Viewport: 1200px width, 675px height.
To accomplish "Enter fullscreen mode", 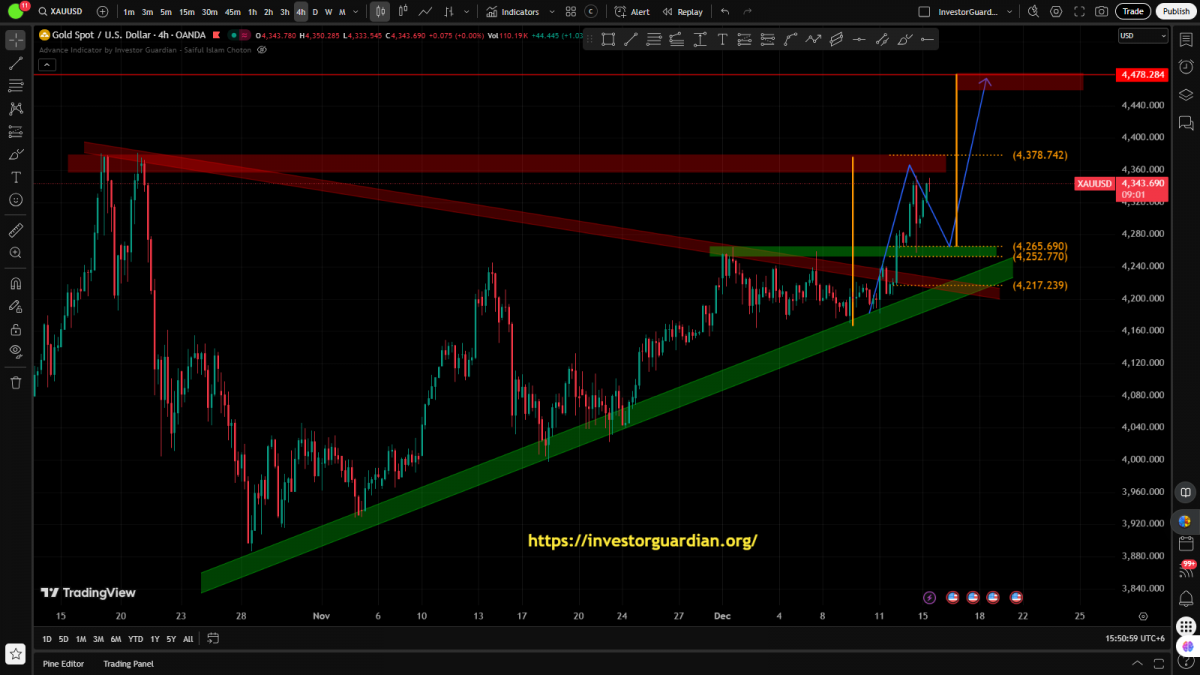I will [1080, 12].
